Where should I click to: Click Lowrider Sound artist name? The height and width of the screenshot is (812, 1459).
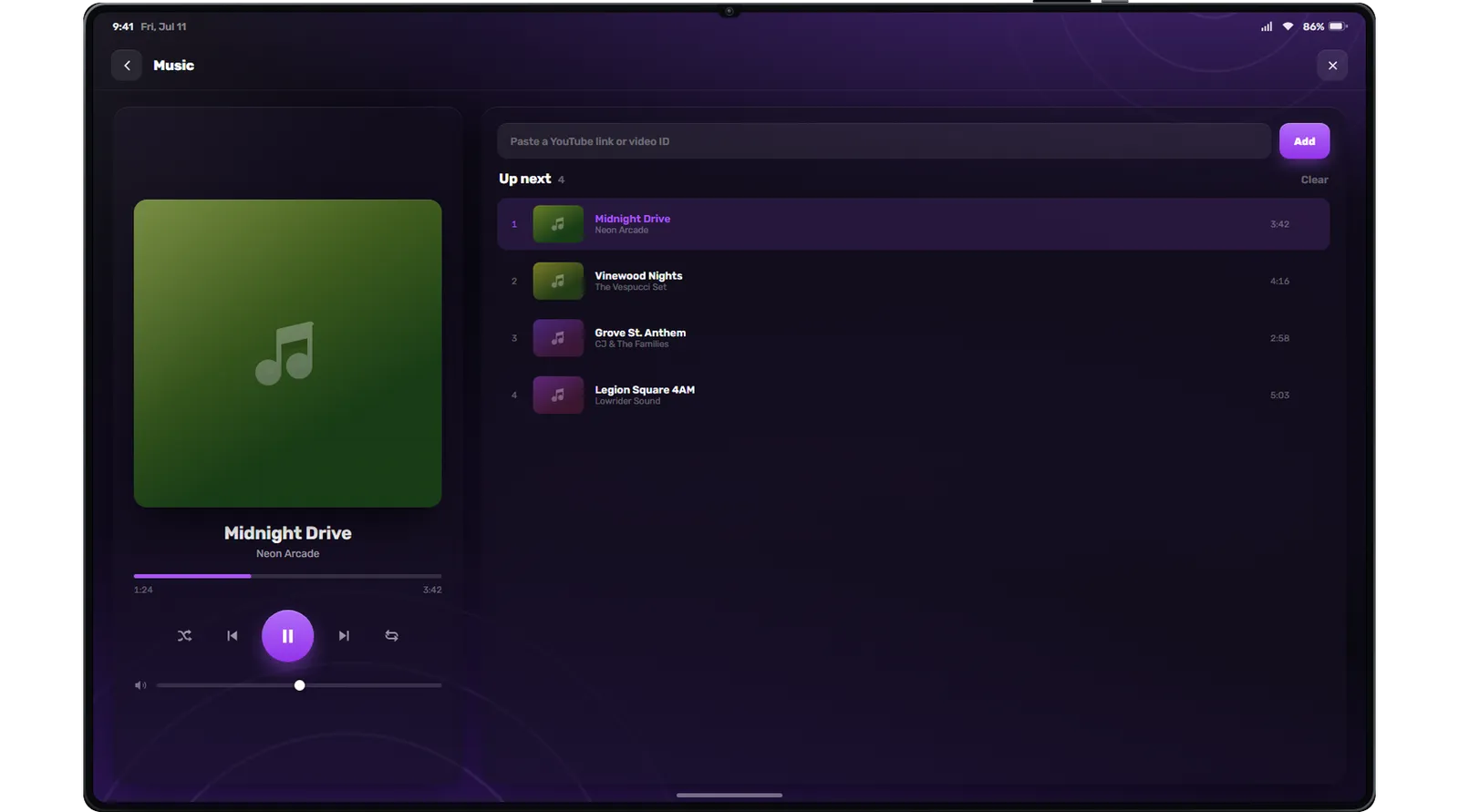tap(627, 401)
